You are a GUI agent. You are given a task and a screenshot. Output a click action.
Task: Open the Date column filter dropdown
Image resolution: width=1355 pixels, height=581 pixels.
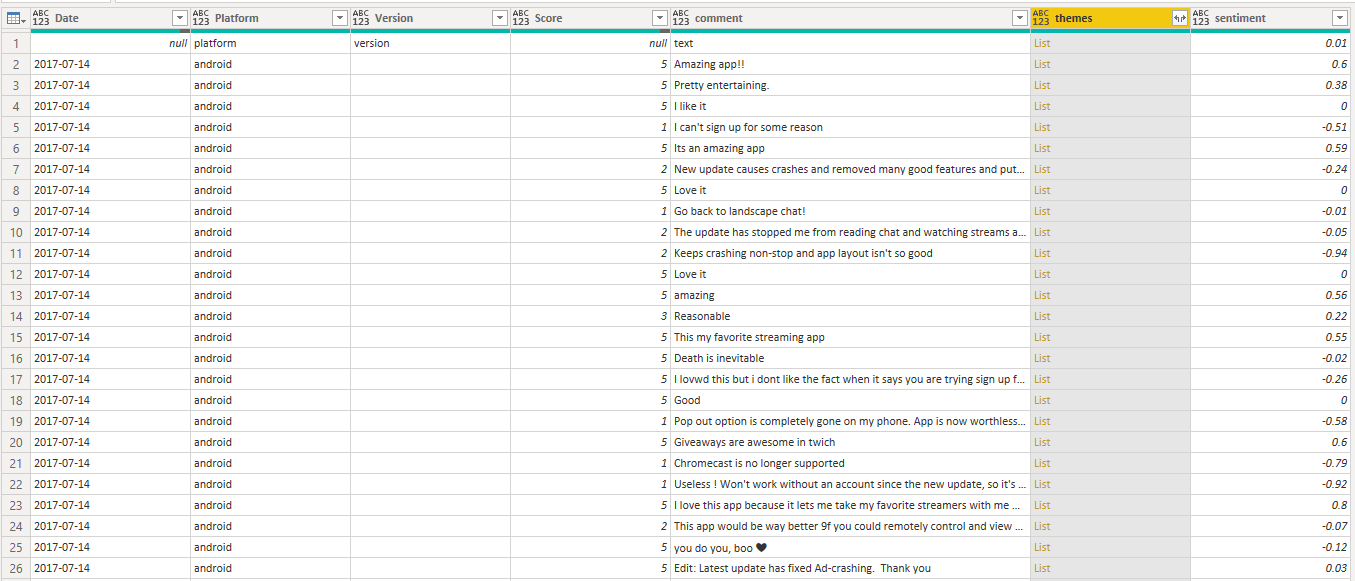(x=180, y=18)
